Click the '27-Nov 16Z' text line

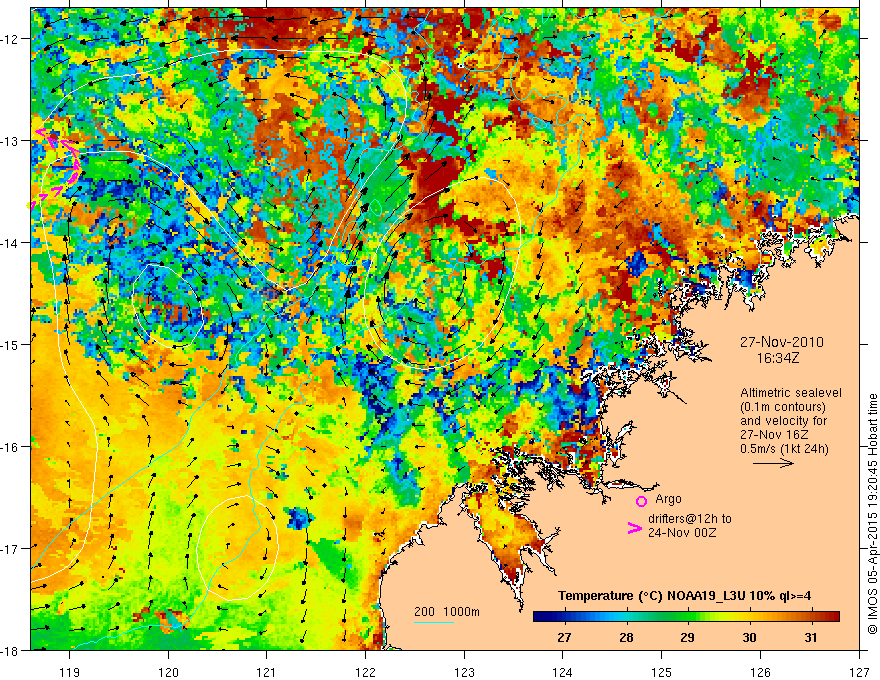click(772, 435)
